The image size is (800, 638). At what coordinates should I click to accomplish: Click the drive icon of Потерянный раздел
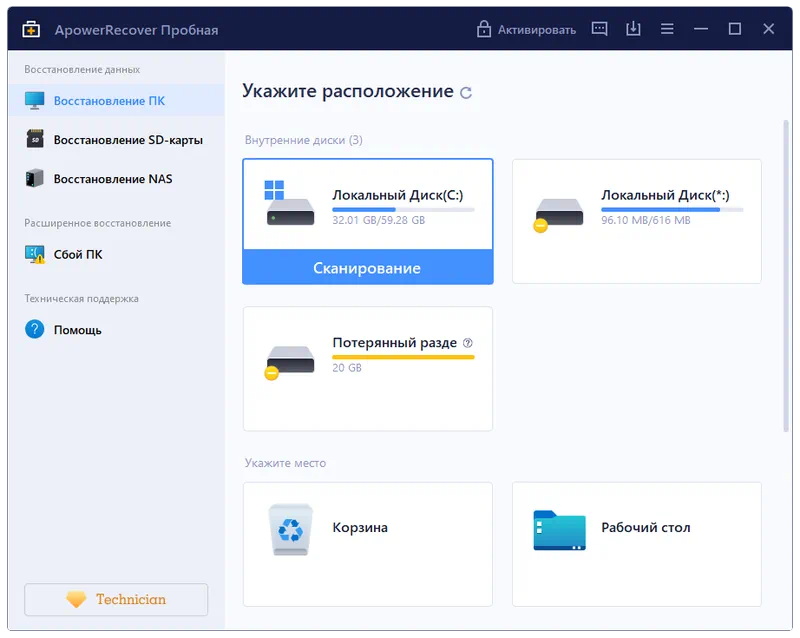point(290,362)
